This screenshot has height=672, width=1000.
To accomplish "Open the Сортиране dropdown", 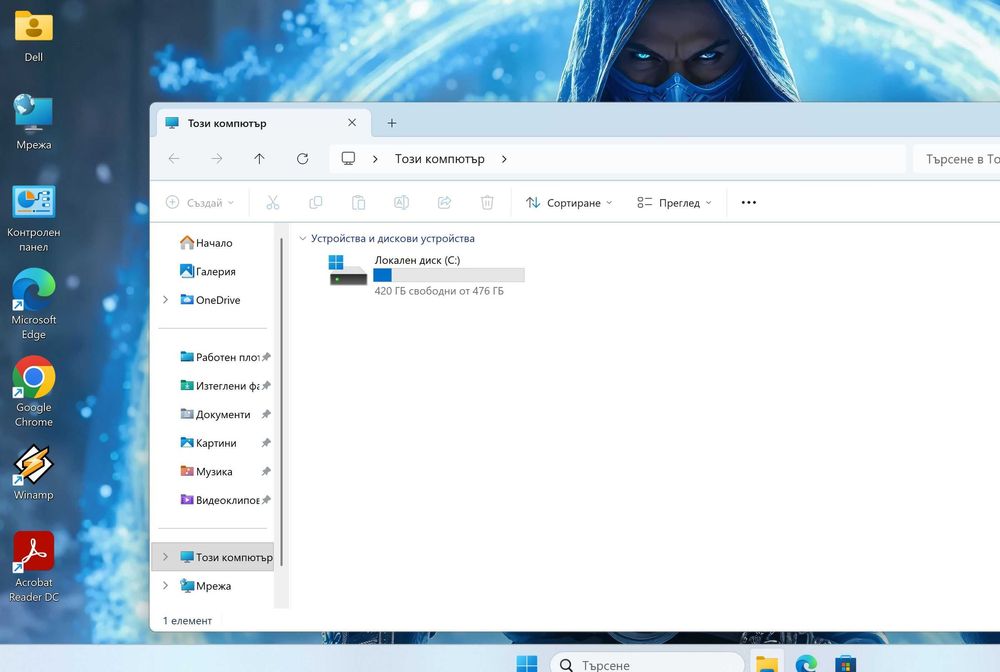I will coord(569,203).
